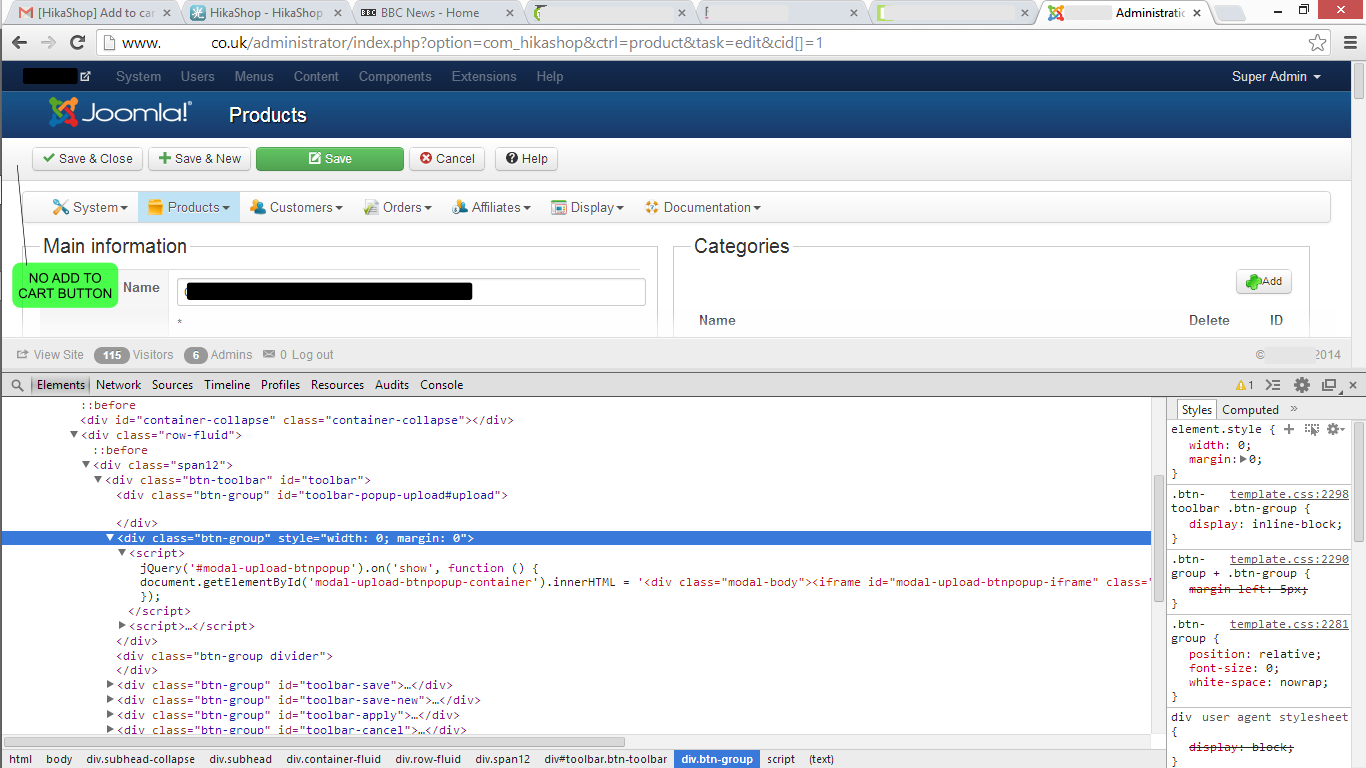Click the browser back arrow

pos(19,43)
